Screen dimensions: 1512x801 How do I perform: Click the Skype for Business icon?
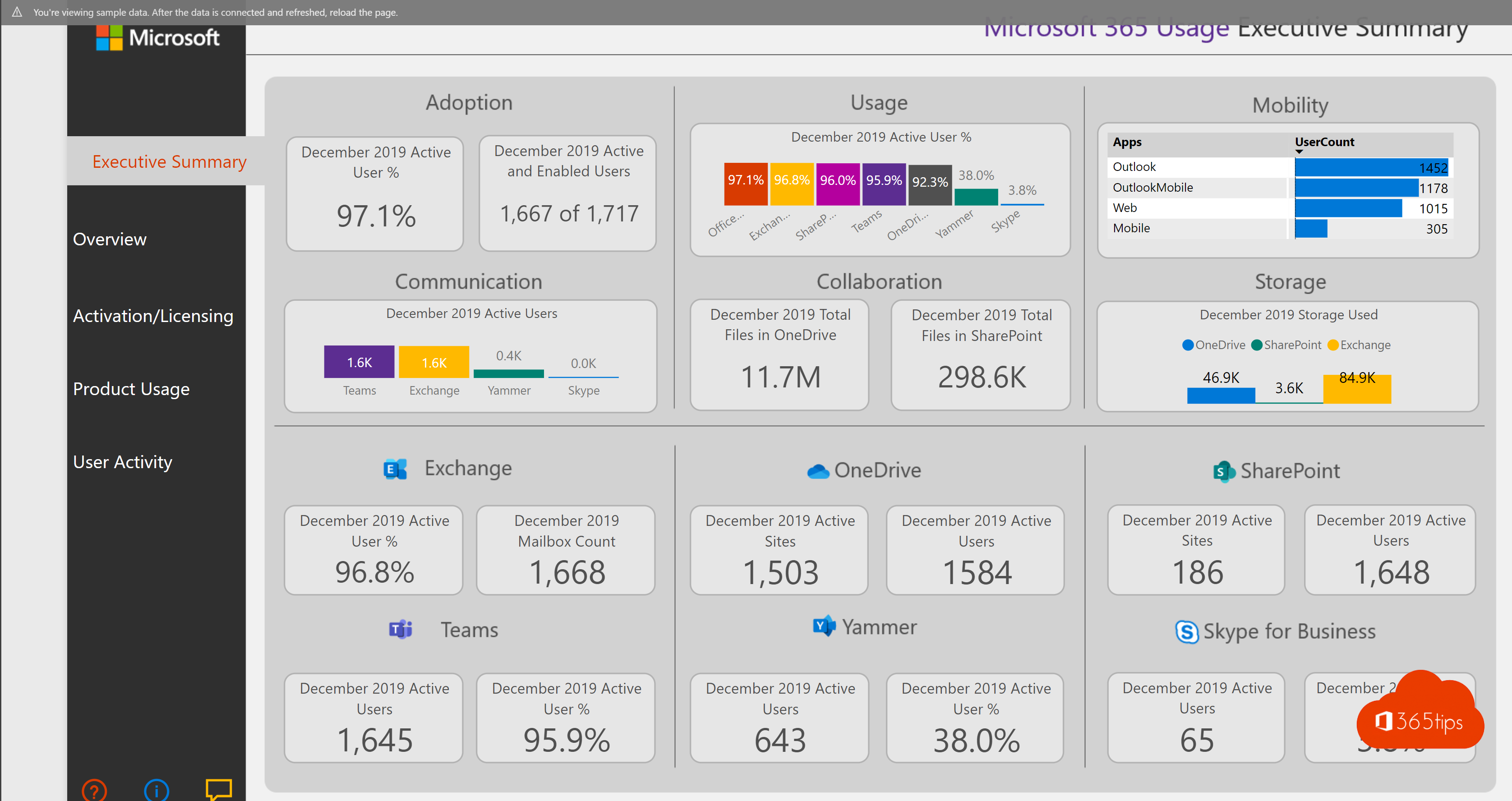(x=1187, y=632)
